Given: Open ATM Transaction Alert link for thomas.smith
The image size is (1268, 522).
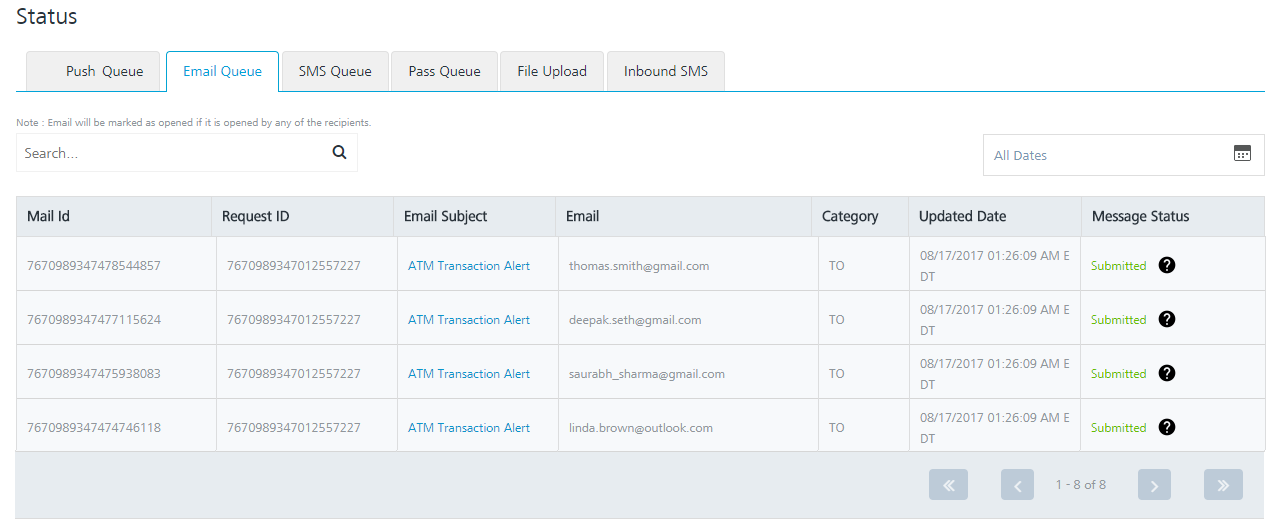Looking at the screenshot, I should pyautogui.click(x=469, y=266).
